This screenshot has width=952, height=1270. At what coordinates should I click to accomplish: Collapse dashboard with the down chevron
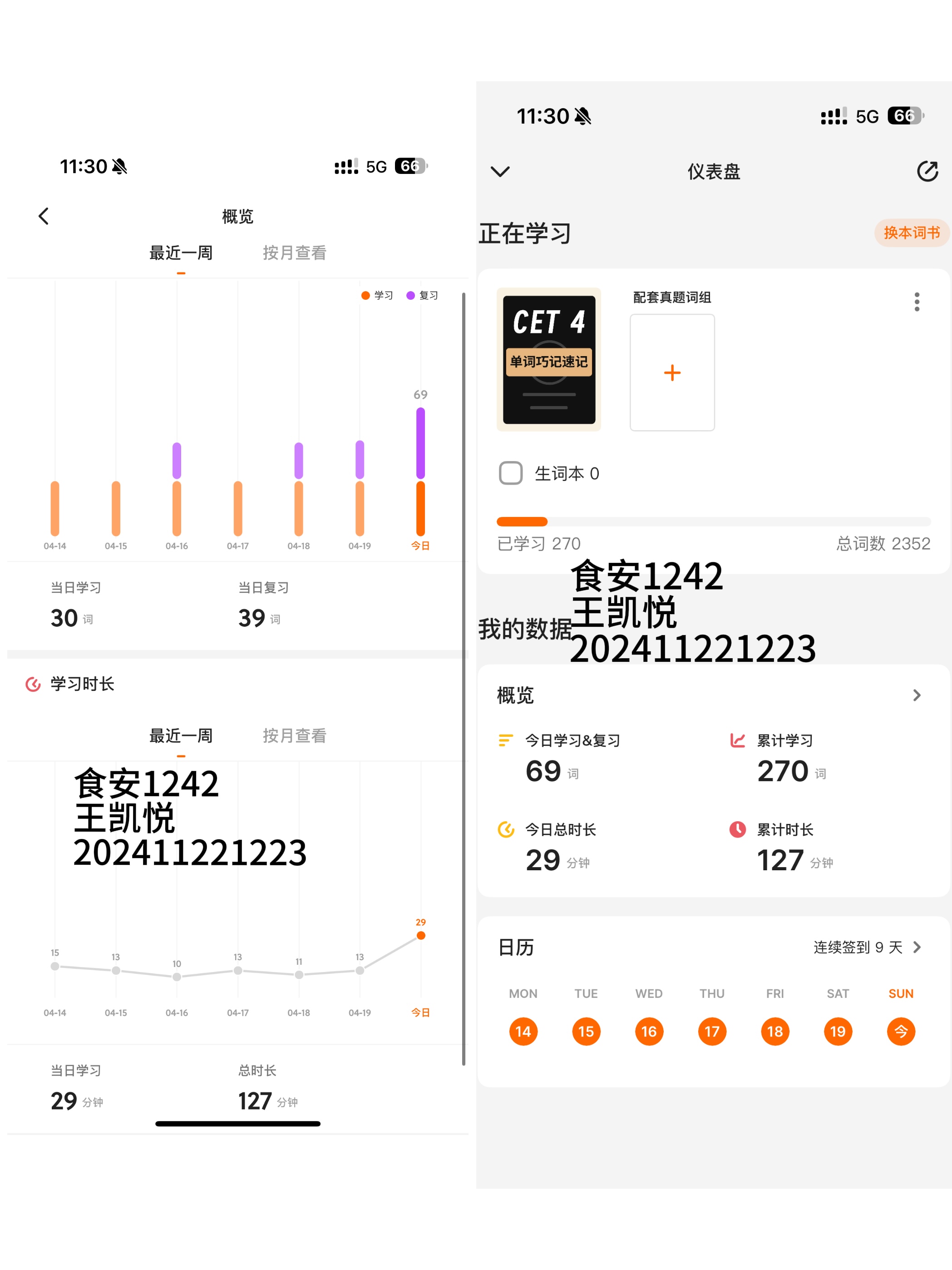tap(500, 172)
